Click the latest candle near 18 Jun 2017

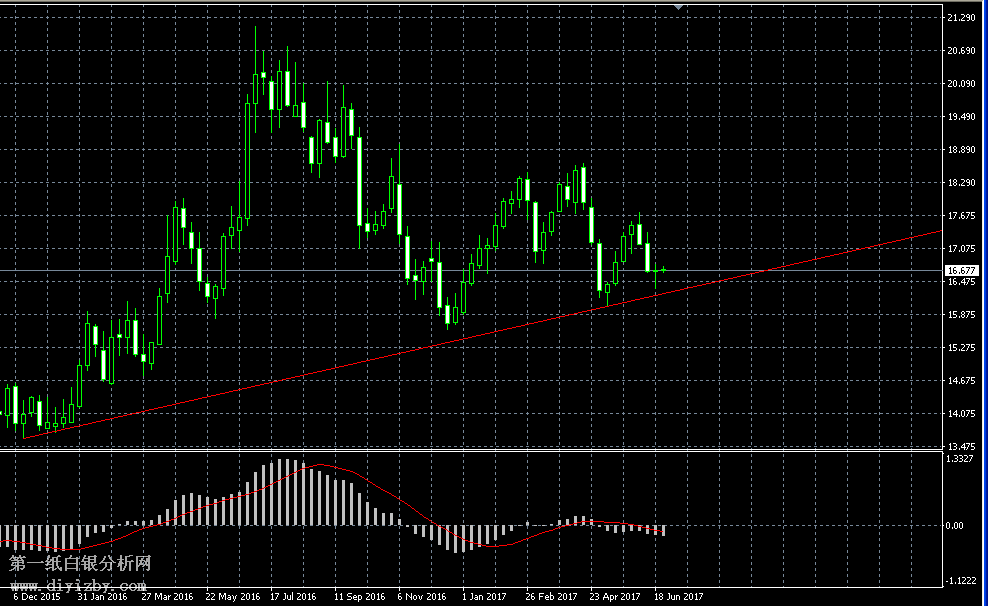pyautogui.click(x=663, y=270)
